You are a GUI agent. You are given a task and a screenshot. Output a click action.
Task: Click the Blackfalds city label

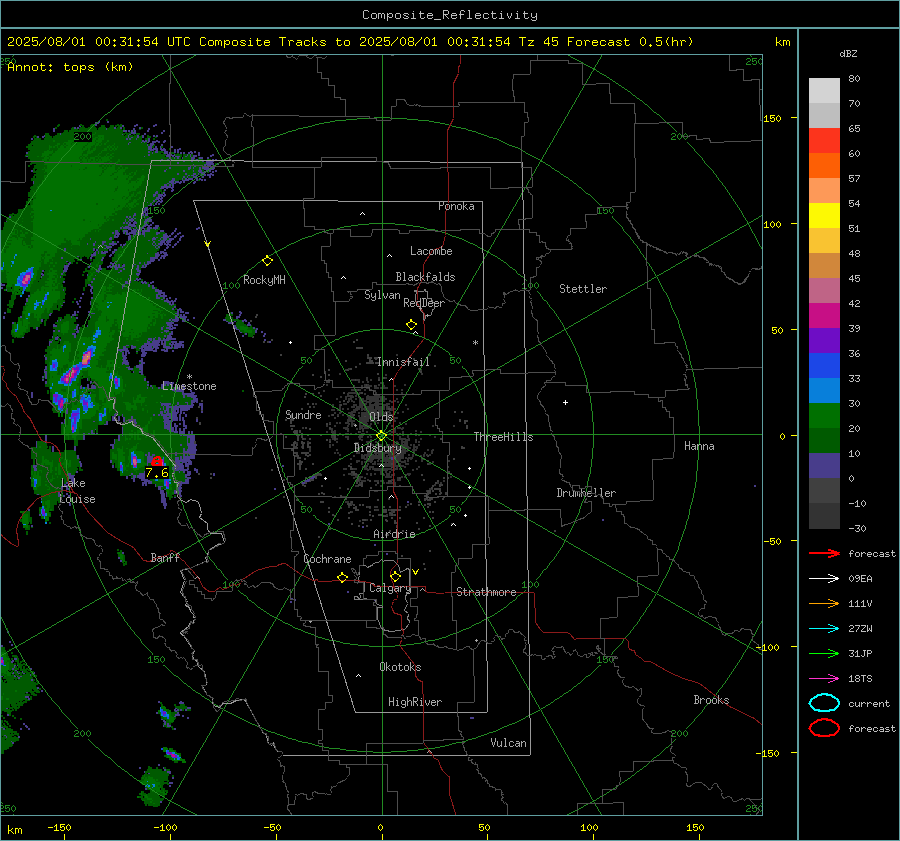[x=425, y=277]
